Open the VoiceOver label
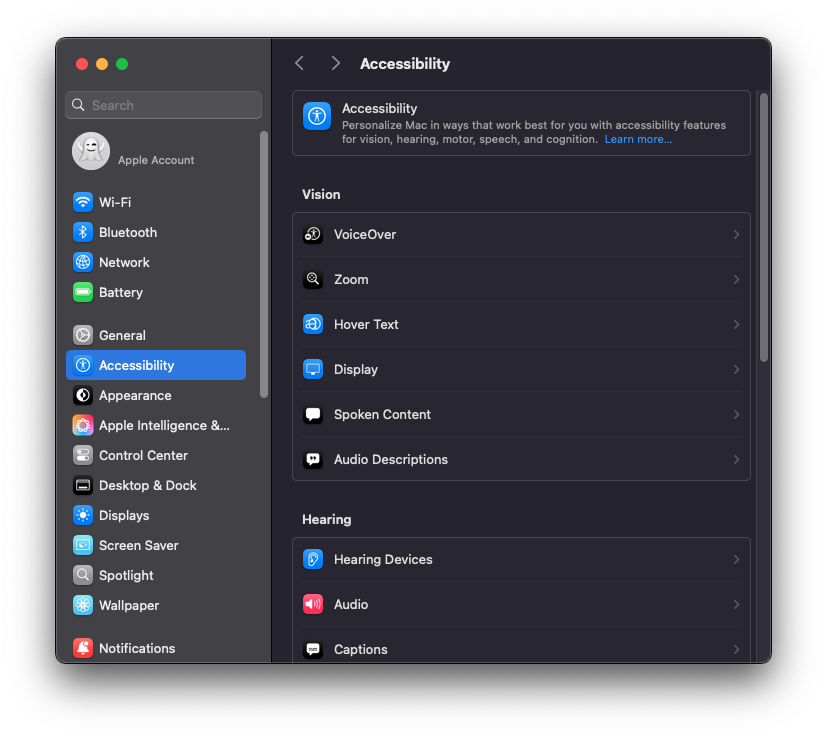The width and height of the screenshot is (827, 737). (365, 234)
